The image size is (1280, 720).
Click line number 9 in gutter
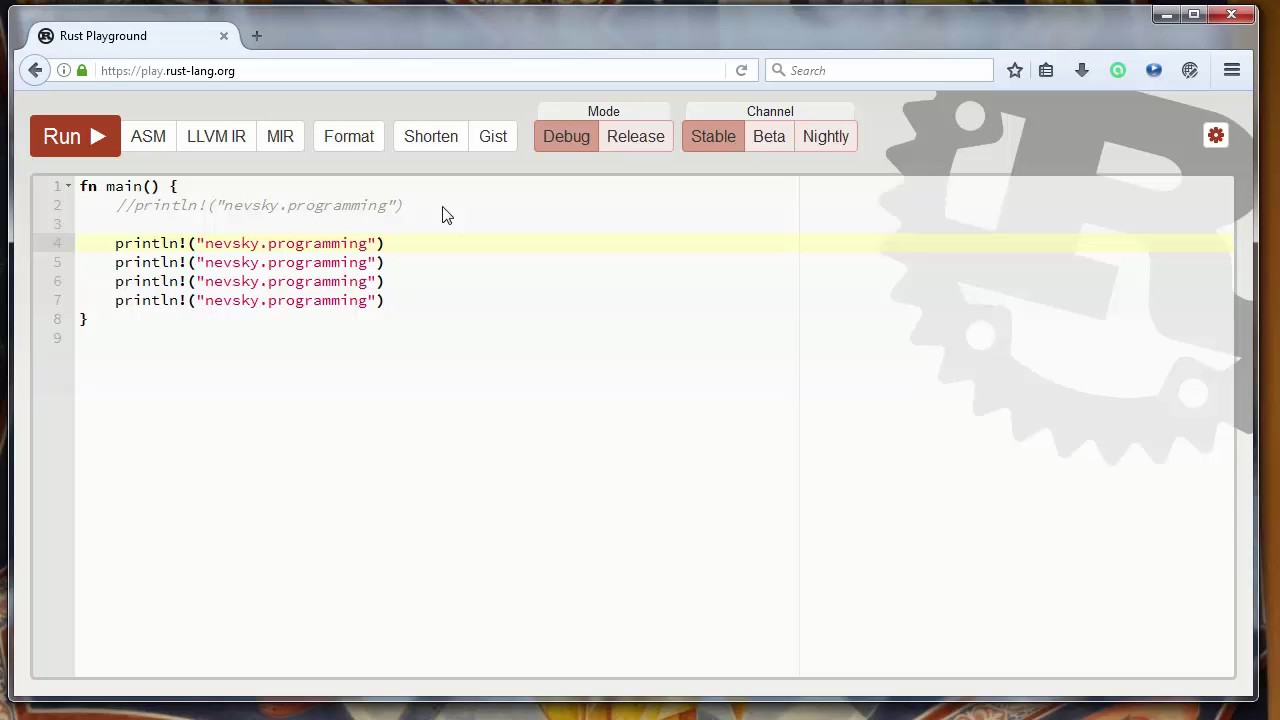coord(57,338)
